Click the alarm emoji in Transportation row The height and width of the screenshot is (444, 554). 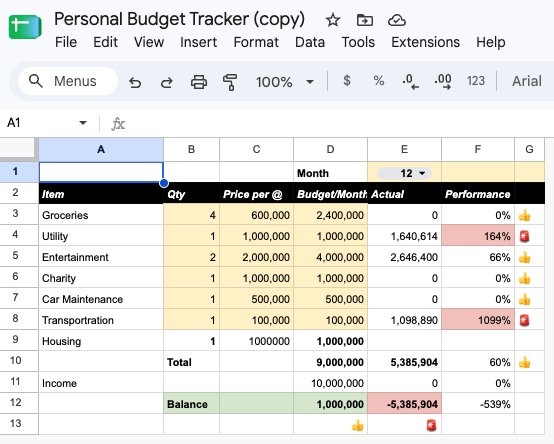click(525, 320)
